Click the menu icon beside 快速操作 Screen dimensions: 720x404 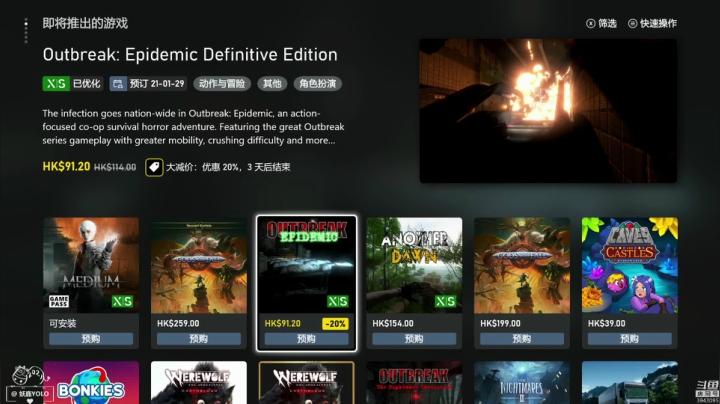pyautogui.click(x=632, y=23)
